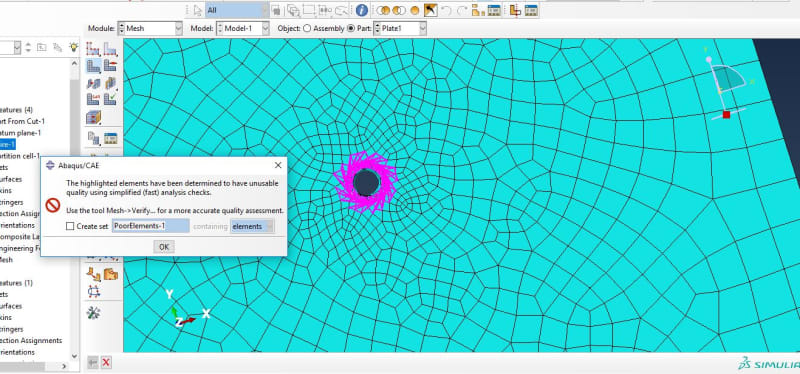The image size is (800, 374).
Task: Open the Assign Element Type tool
Action: [110, 83]
